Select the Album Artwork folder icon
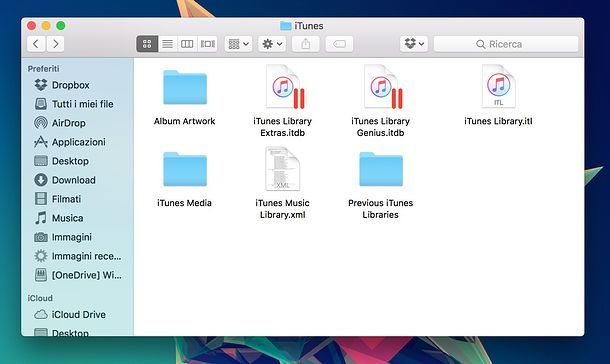This screenshot has width=610, height=364. pos(185,88)
